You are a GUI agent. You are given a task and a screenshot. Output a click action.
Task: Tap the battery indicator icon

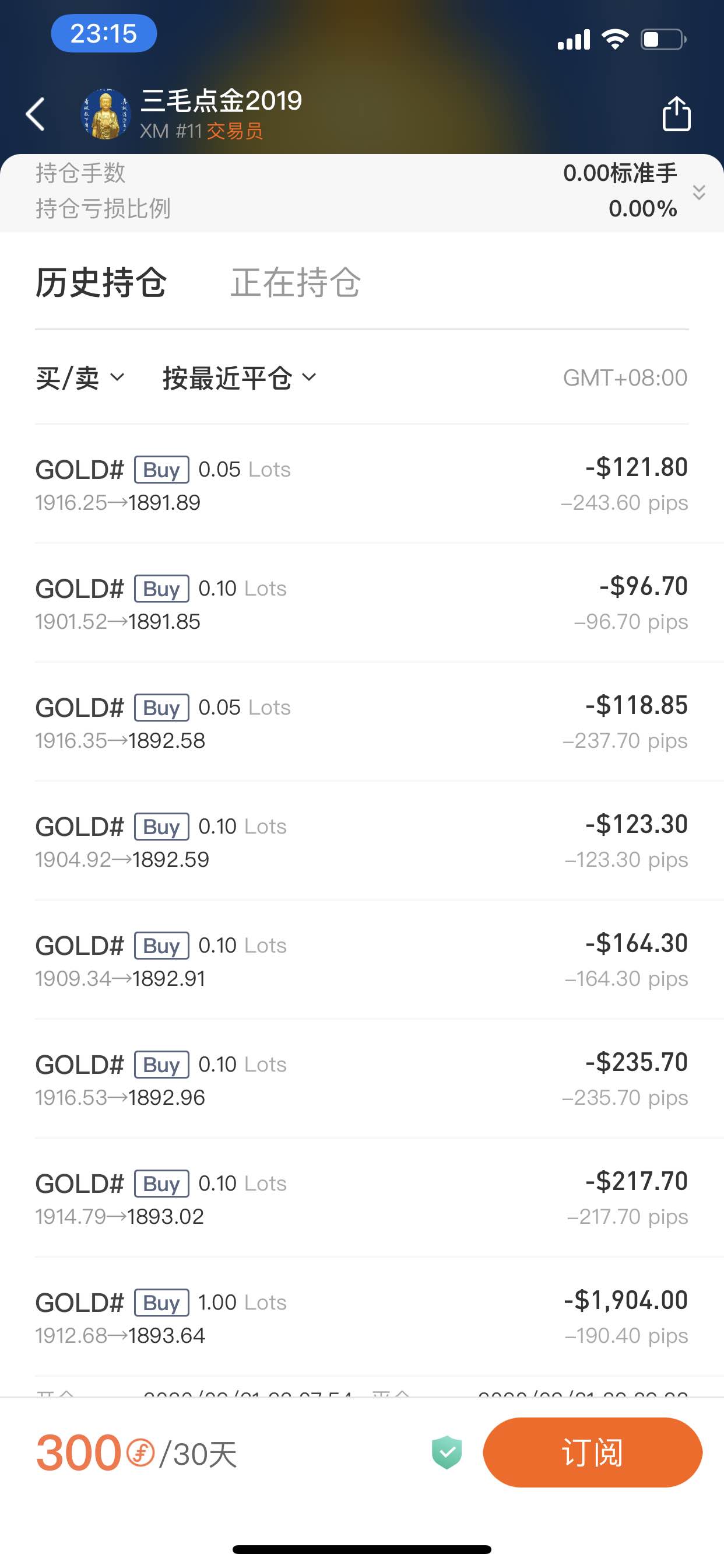(x=663, y=40)
